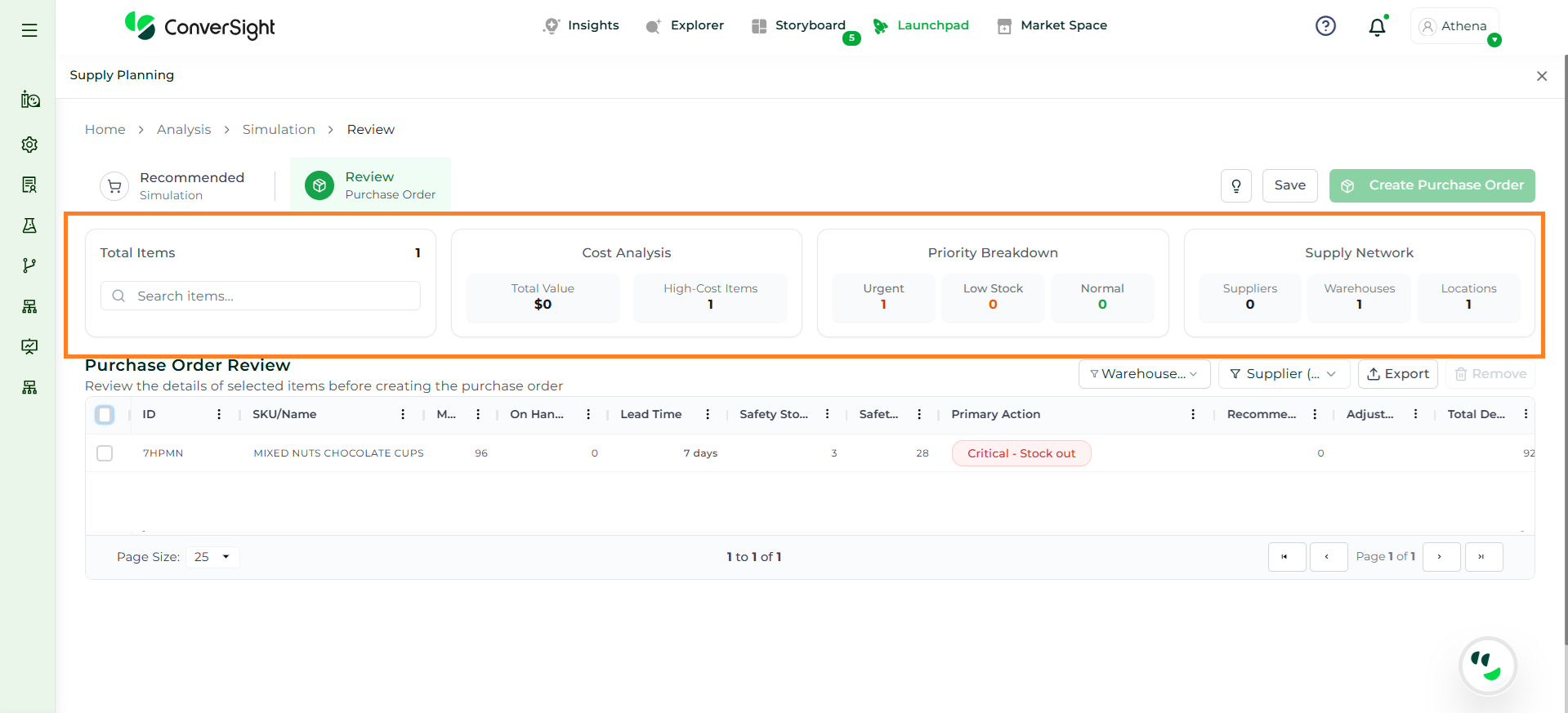The height and width of the screenshot is (713, 1568).
Task: Click the settings gear sidebar icon
Action: coord(29,145)
